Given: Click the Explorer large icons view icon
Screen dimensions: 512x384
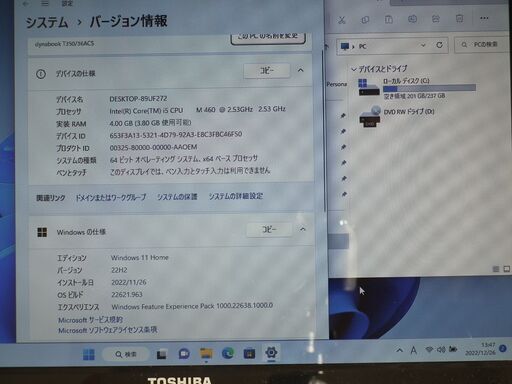Looking at the screenshot, I should [507, 269].
